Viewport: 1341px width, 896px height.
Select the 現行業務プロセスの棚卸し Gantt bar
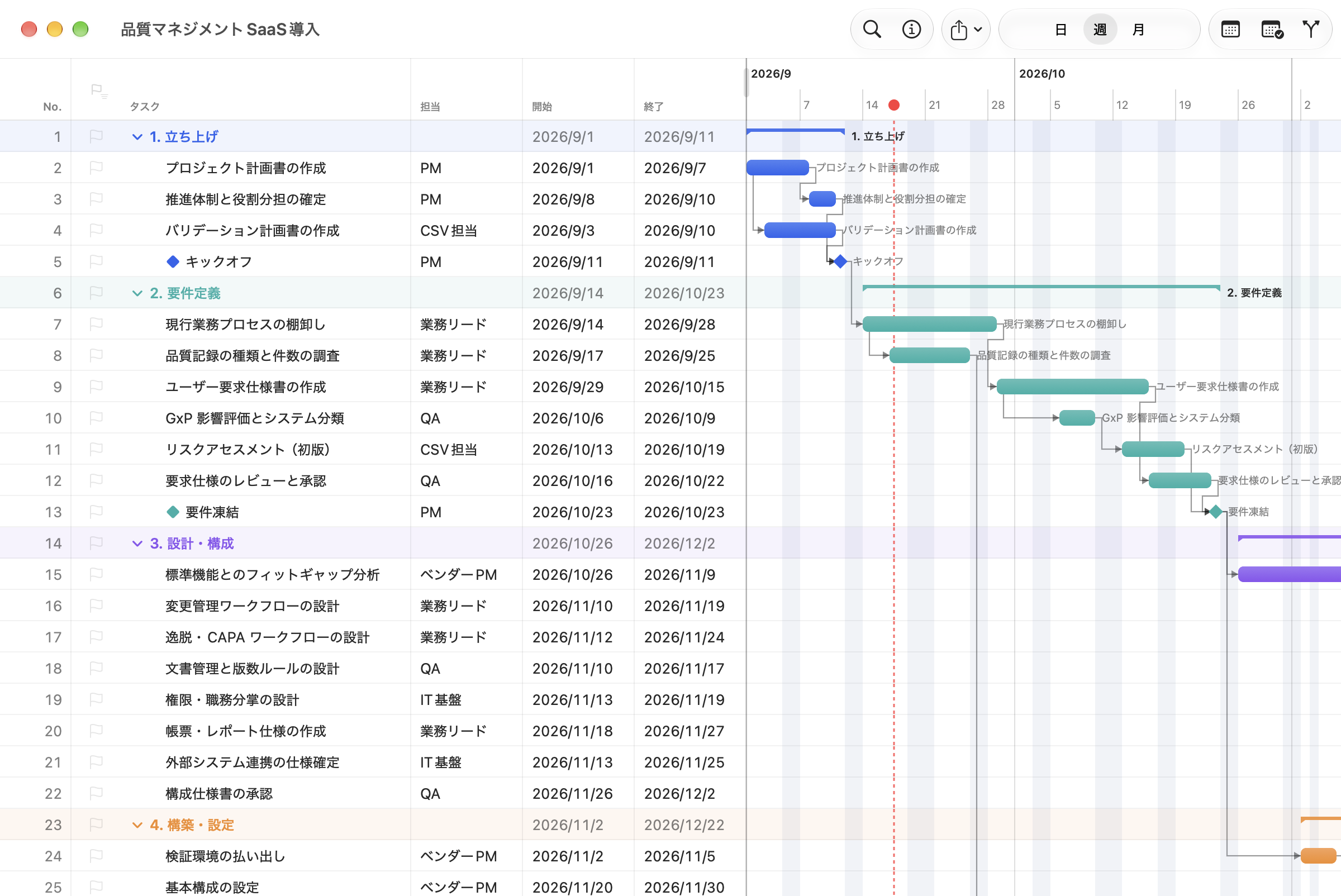(x=929, y=324)
